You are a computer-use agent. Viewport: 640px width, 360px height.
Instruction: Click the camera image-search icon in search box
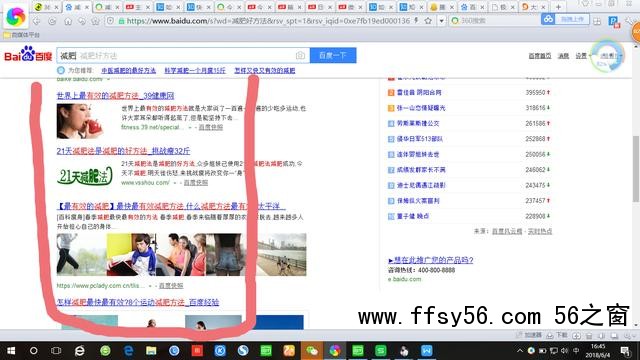(300, 56)
